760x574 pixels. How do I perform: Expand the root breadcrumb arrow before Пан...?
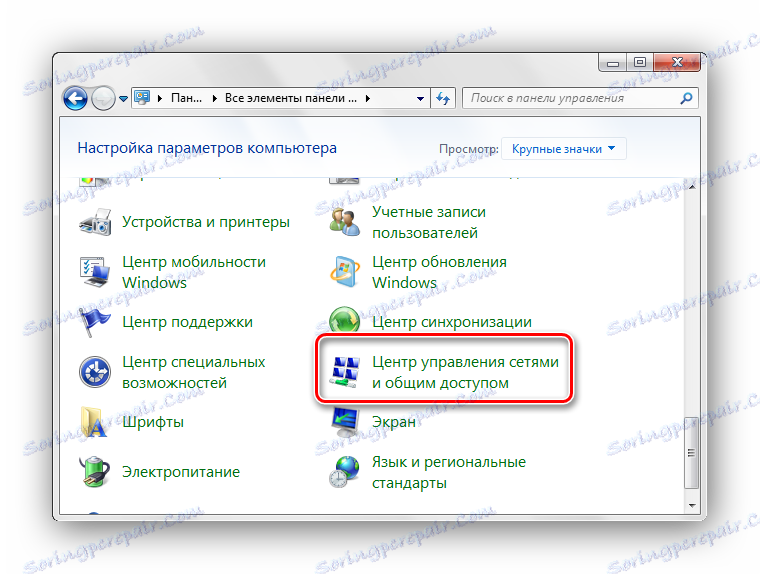[x=160, y=98]
